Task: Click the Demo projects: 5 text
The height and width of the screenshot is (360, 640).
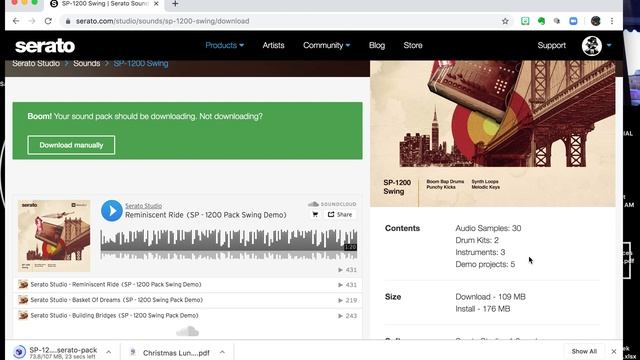Action: [x=485, y=264]
